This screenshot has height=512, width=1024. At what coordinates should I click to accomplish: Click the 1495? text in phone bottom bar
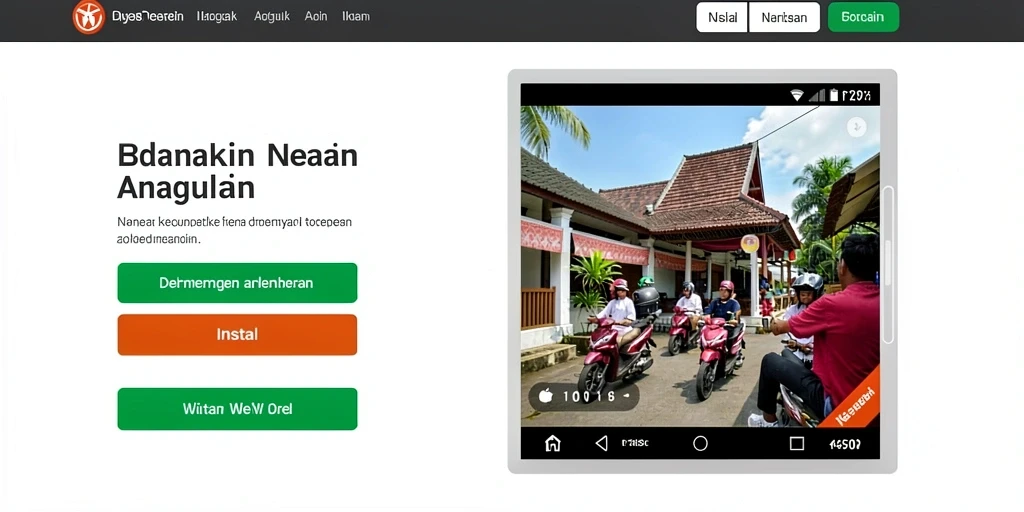(845, 444)
